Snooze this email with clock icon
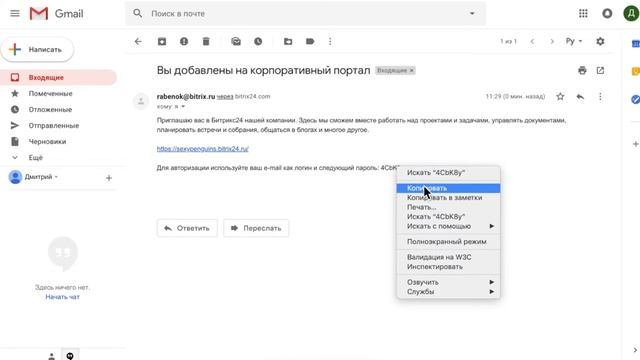This screenshot has height=360, width=640. pyautogui.click(x=258, y=42)
